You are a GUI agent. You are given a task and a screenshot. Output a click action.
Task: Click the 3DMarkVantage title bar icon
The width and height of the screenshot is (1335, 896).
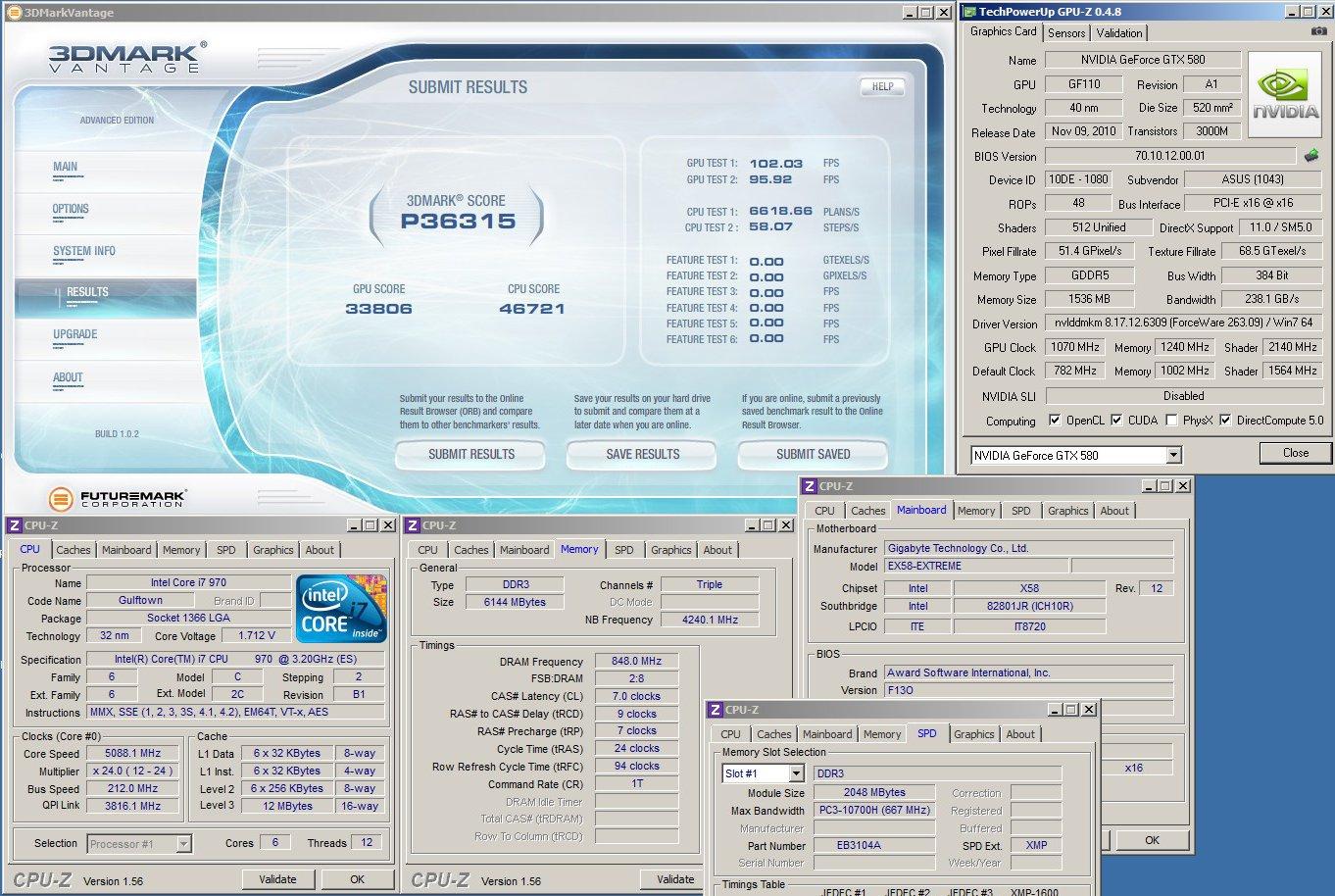13,12
